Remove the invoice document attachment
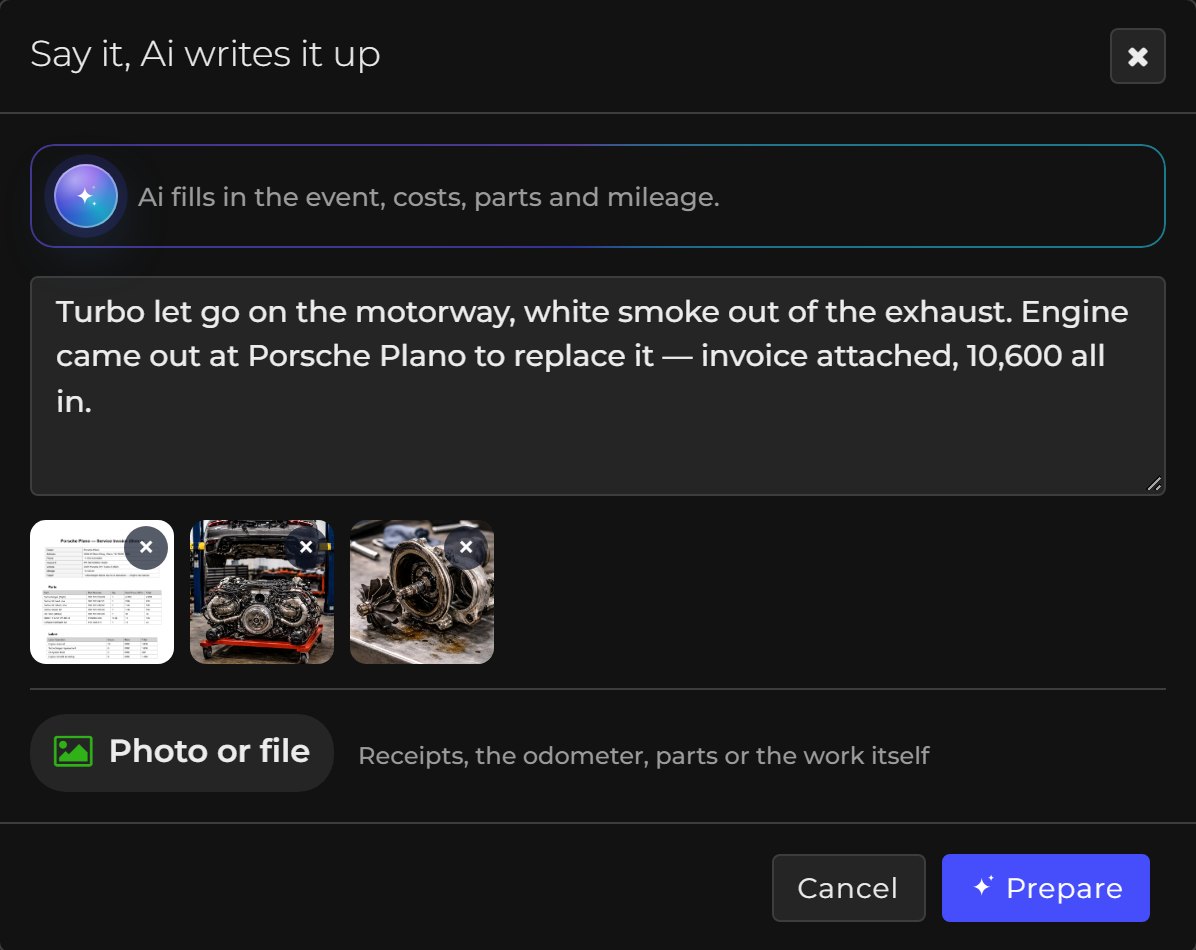 pos(146,547)
